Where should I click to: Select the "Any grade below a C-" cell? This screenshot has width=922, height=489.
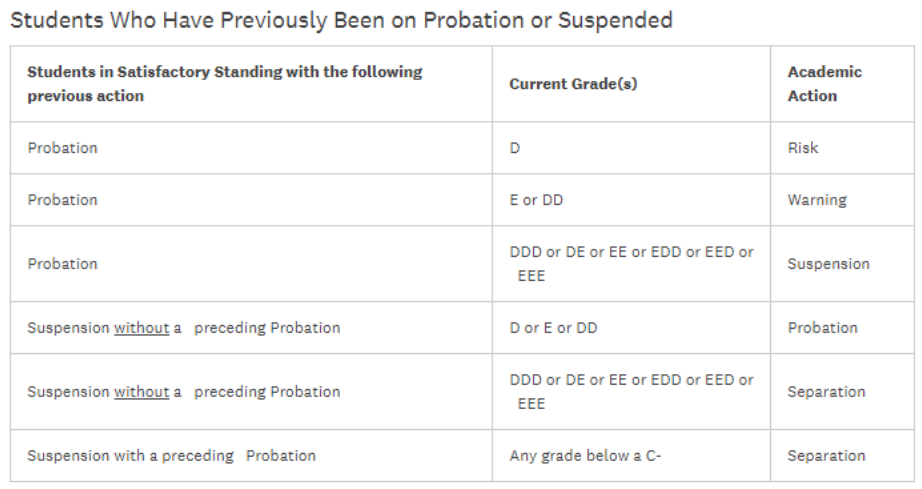pyautogui.click(x=586, y=456)
